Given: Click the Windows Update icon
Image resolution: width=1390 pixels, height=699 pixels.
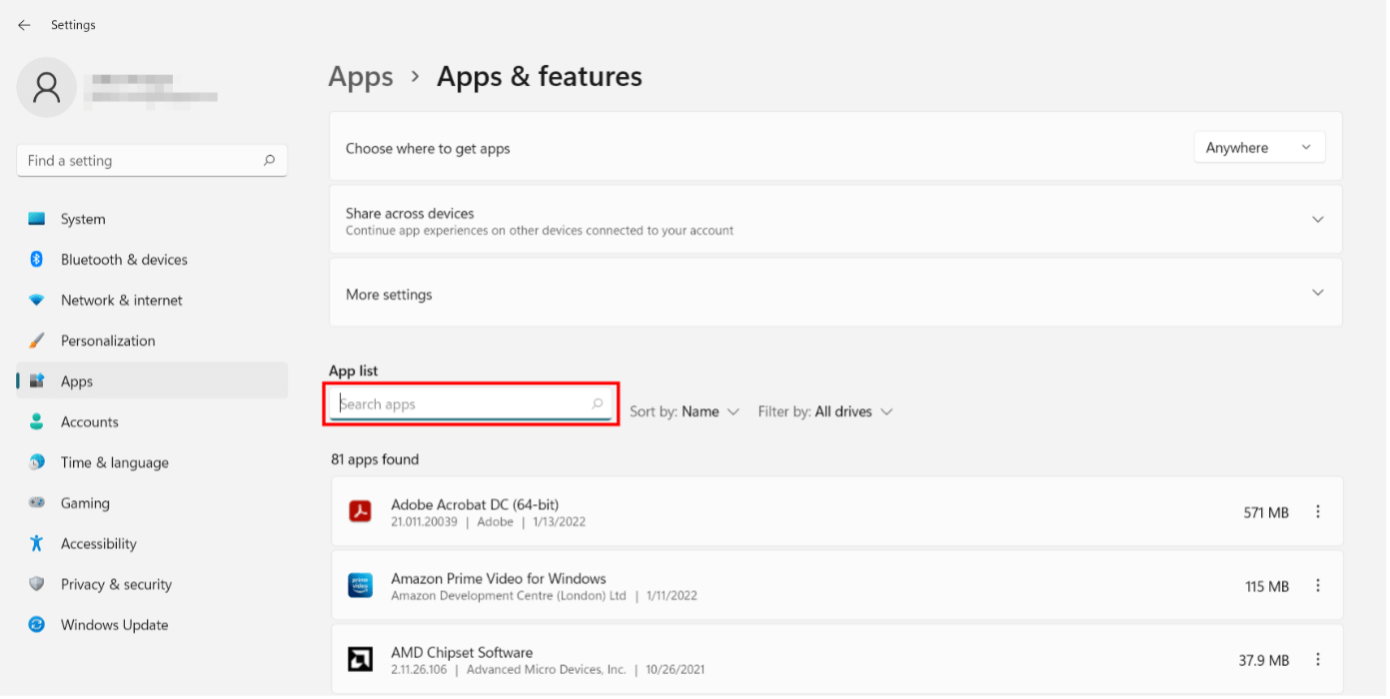Looking at the screenshot, I should pos(37,625).
